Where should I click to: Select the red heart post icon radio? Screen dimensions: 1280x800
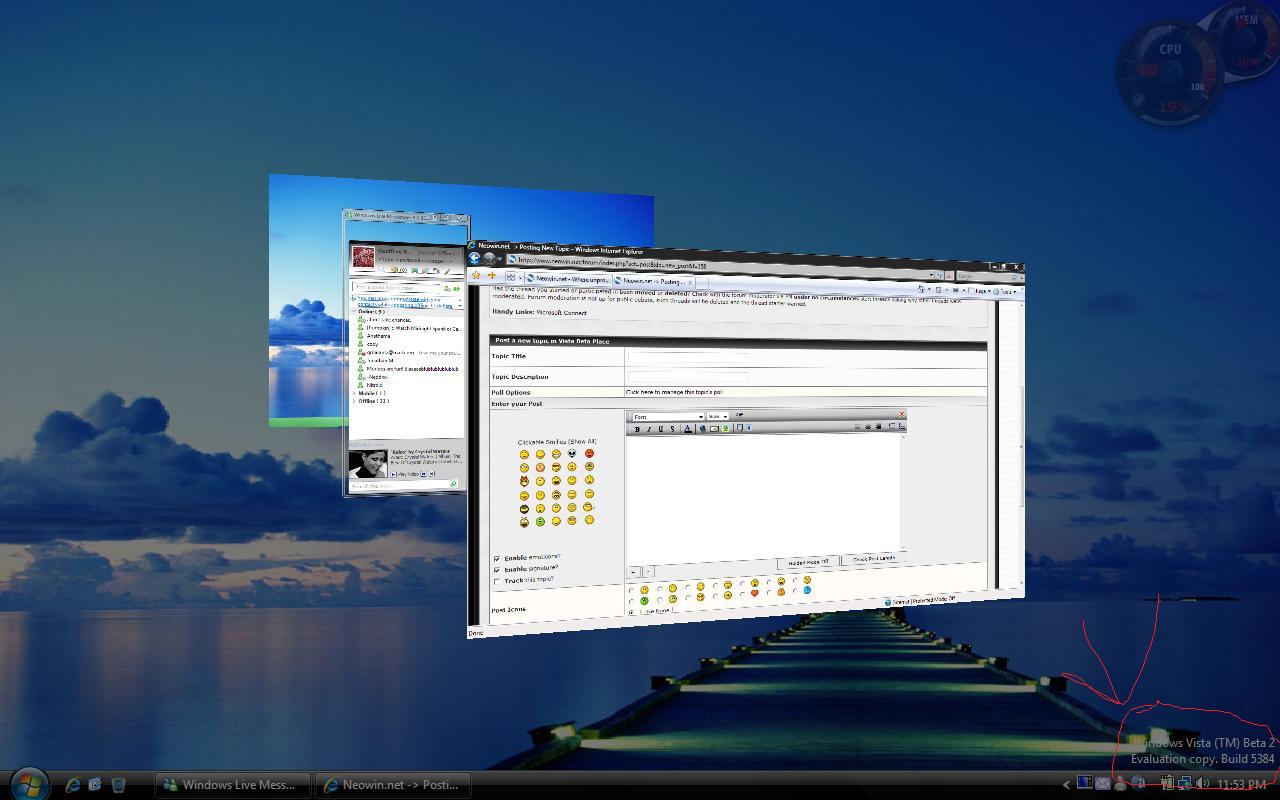click(x=754, y=594)
